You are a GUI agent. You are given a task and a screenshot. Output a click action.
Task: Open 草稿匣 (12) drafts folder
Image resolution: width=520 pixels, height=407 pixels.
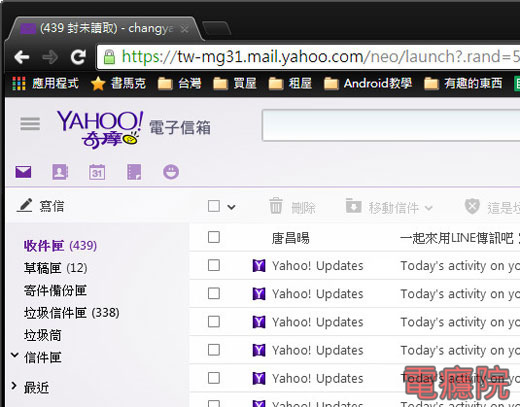point(55,268)
